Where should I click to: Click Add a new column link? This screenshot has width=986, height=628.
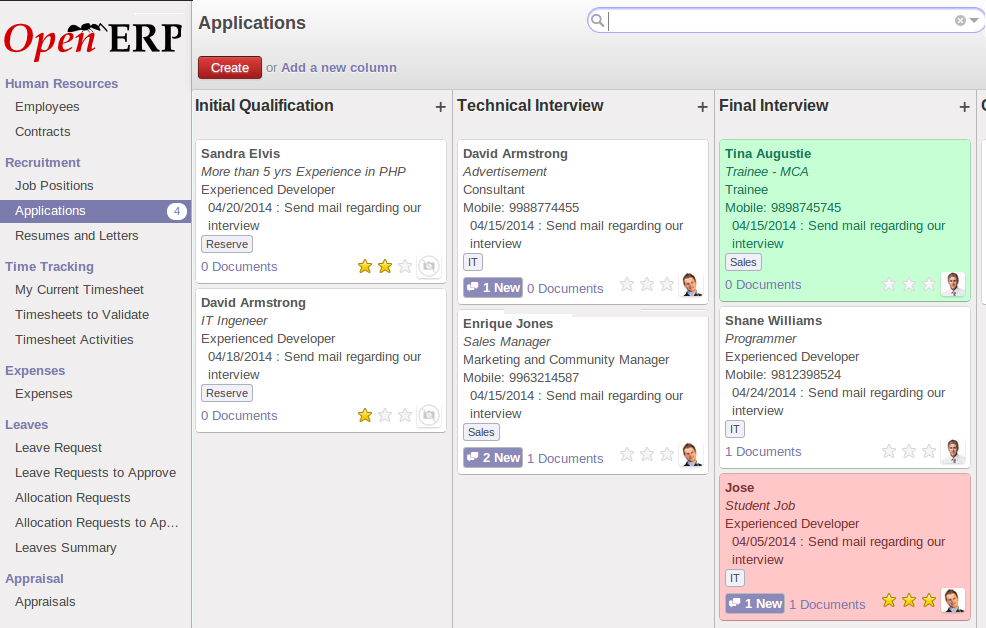tap(338, 68)
